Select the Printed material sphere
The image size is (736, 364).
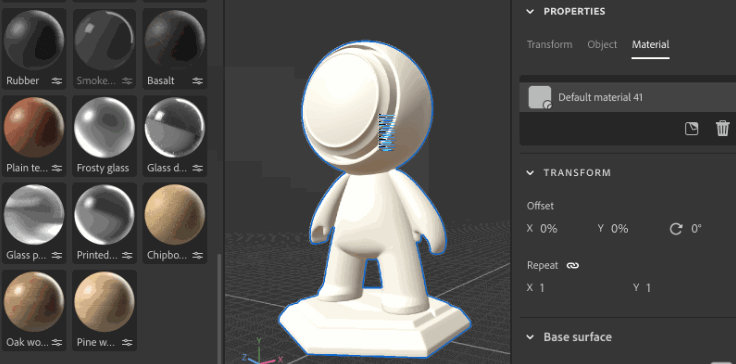pyautogui.click(x=105, y=215)
